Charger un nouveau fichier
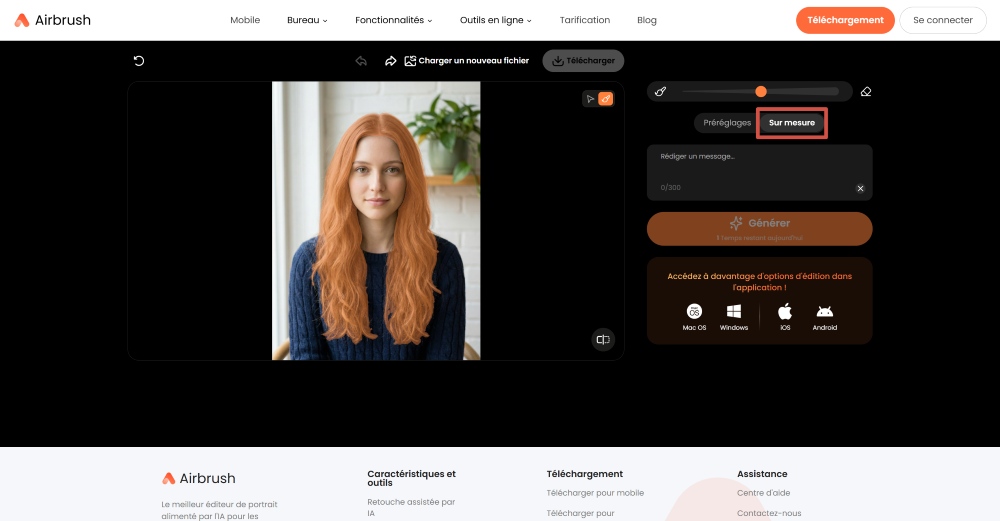Screen dimensions: 1000x521 467,61
